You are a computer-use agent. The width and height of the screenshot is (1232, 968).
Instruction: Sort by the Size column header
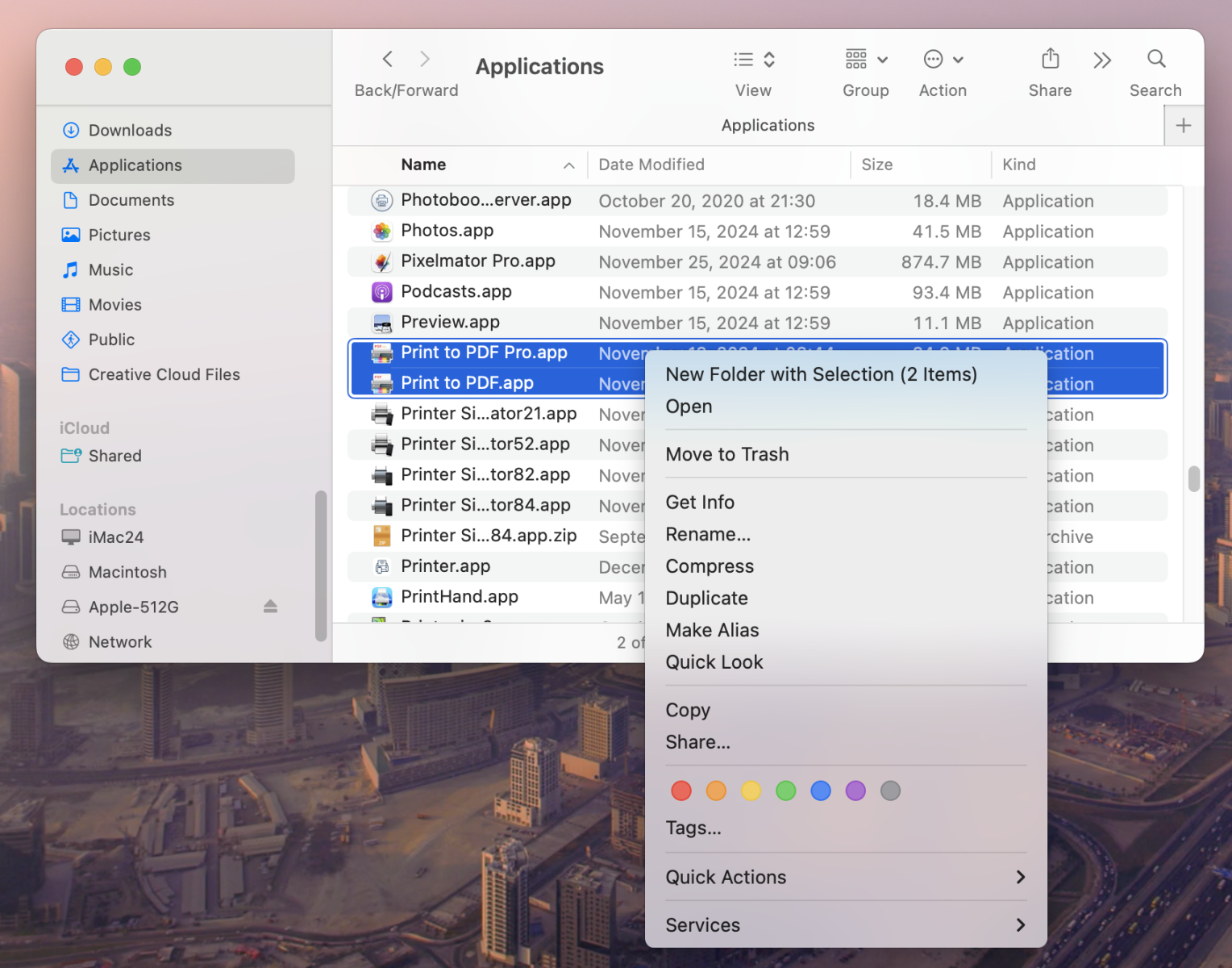click(x=876, y=165)
